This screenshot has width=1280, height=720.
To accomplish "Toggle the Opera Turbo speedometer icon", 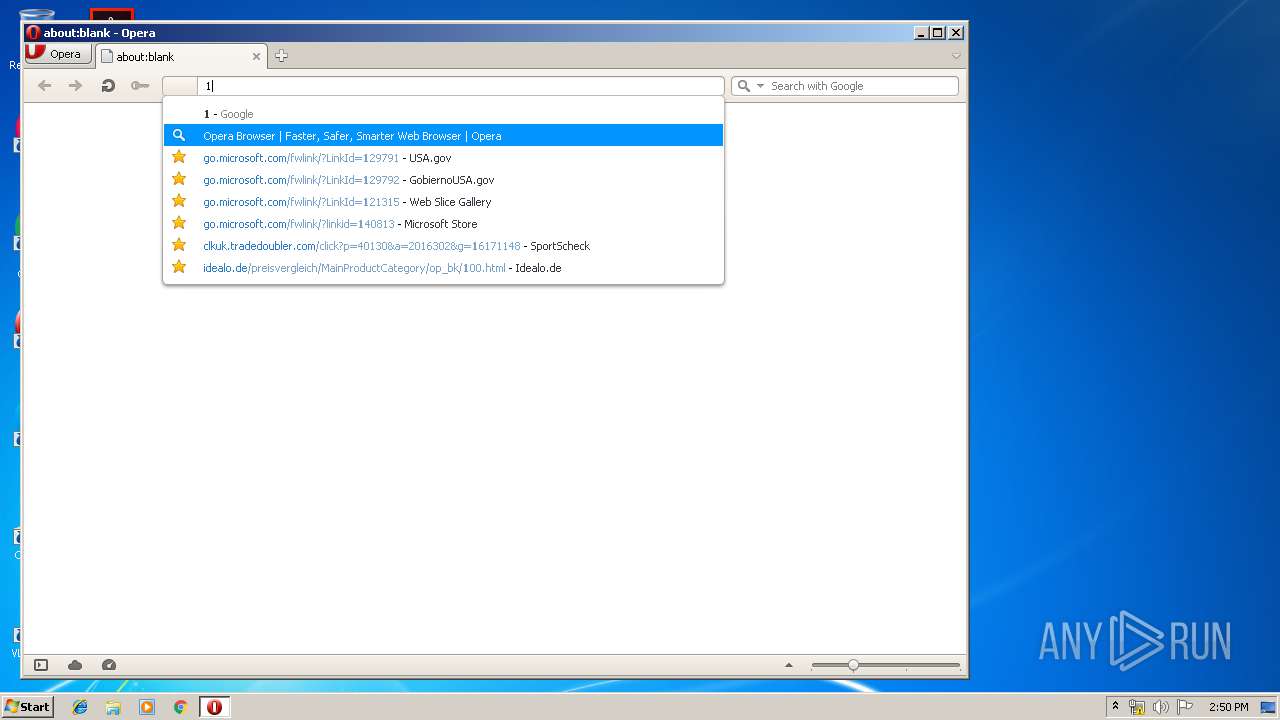I will click(109, 665).
